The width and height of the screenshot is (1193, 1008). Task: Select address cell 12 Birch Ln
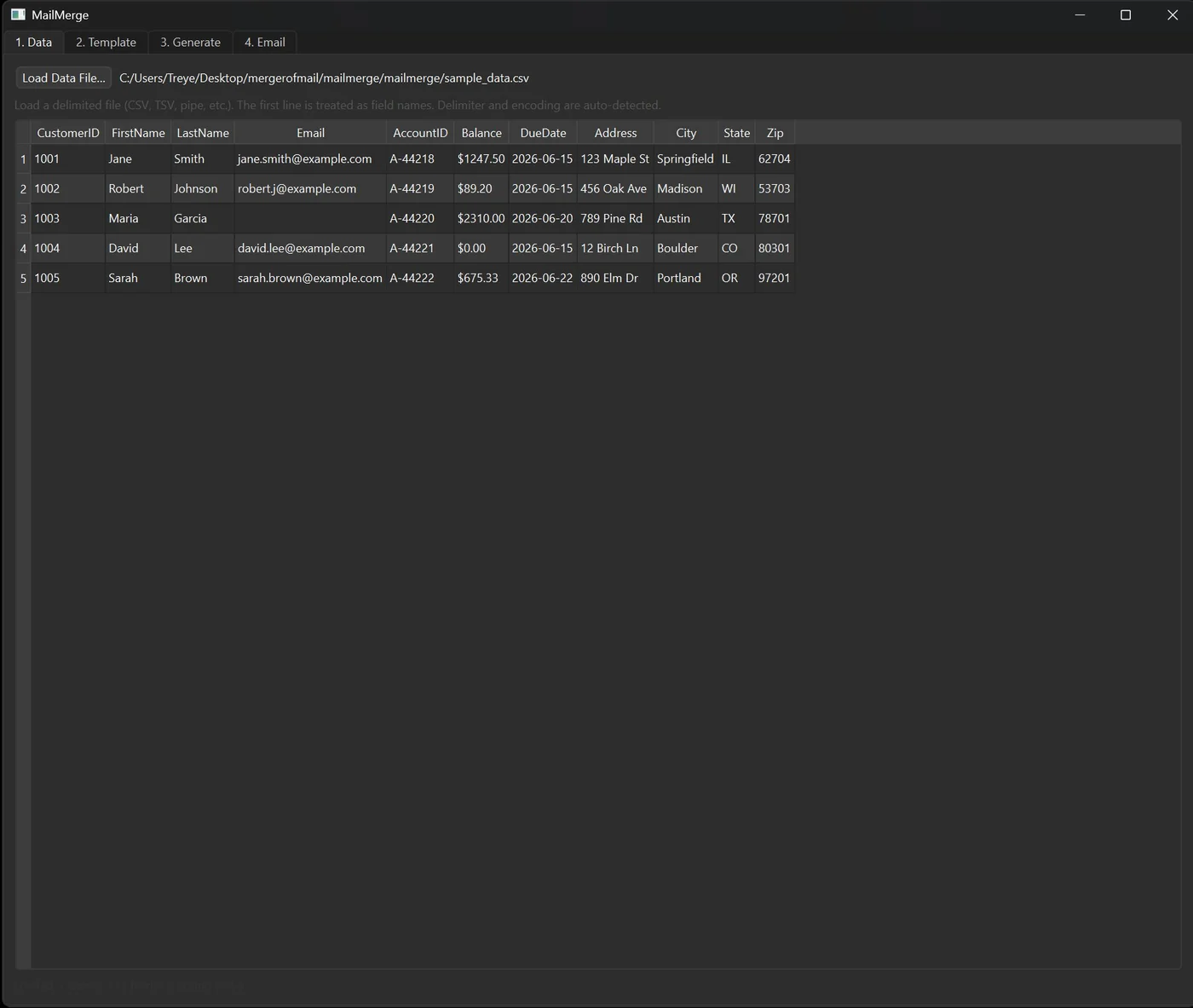[x=615, y=248]
